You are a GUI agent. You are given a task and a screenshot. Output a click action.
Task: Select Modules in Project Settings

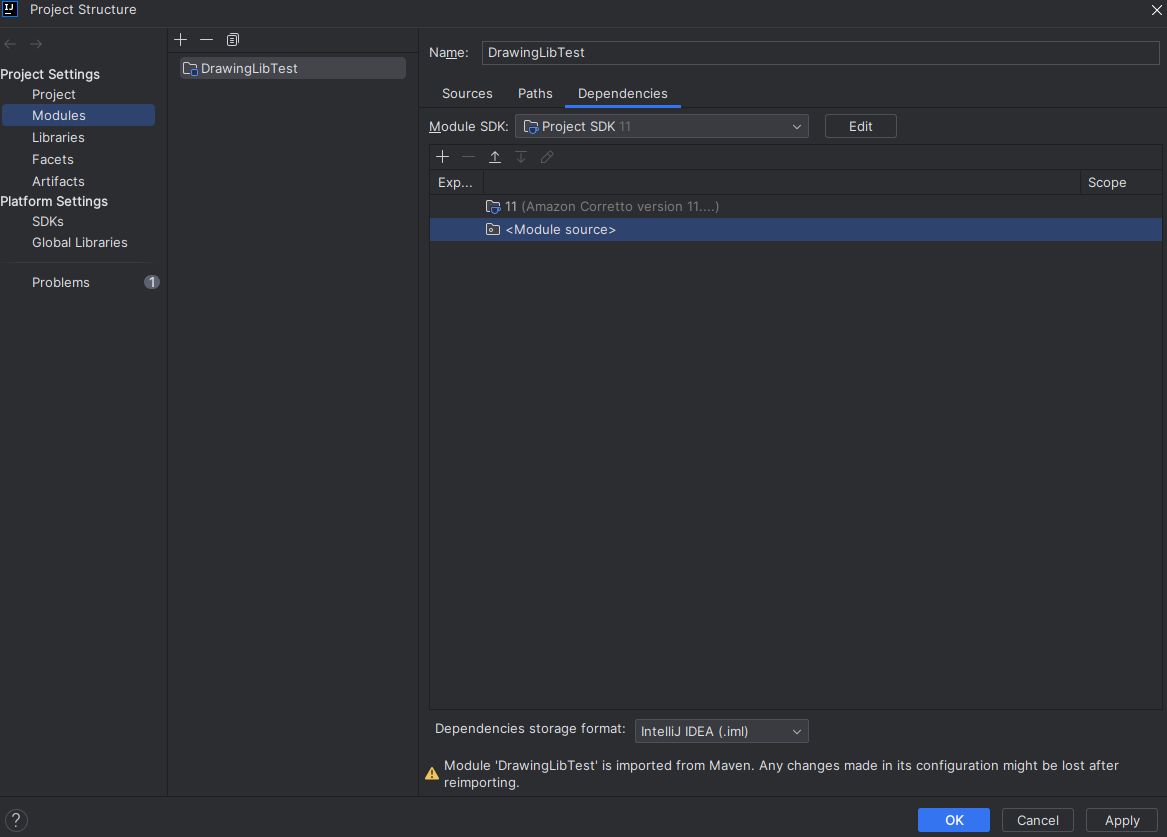click(x=78, y=115)
